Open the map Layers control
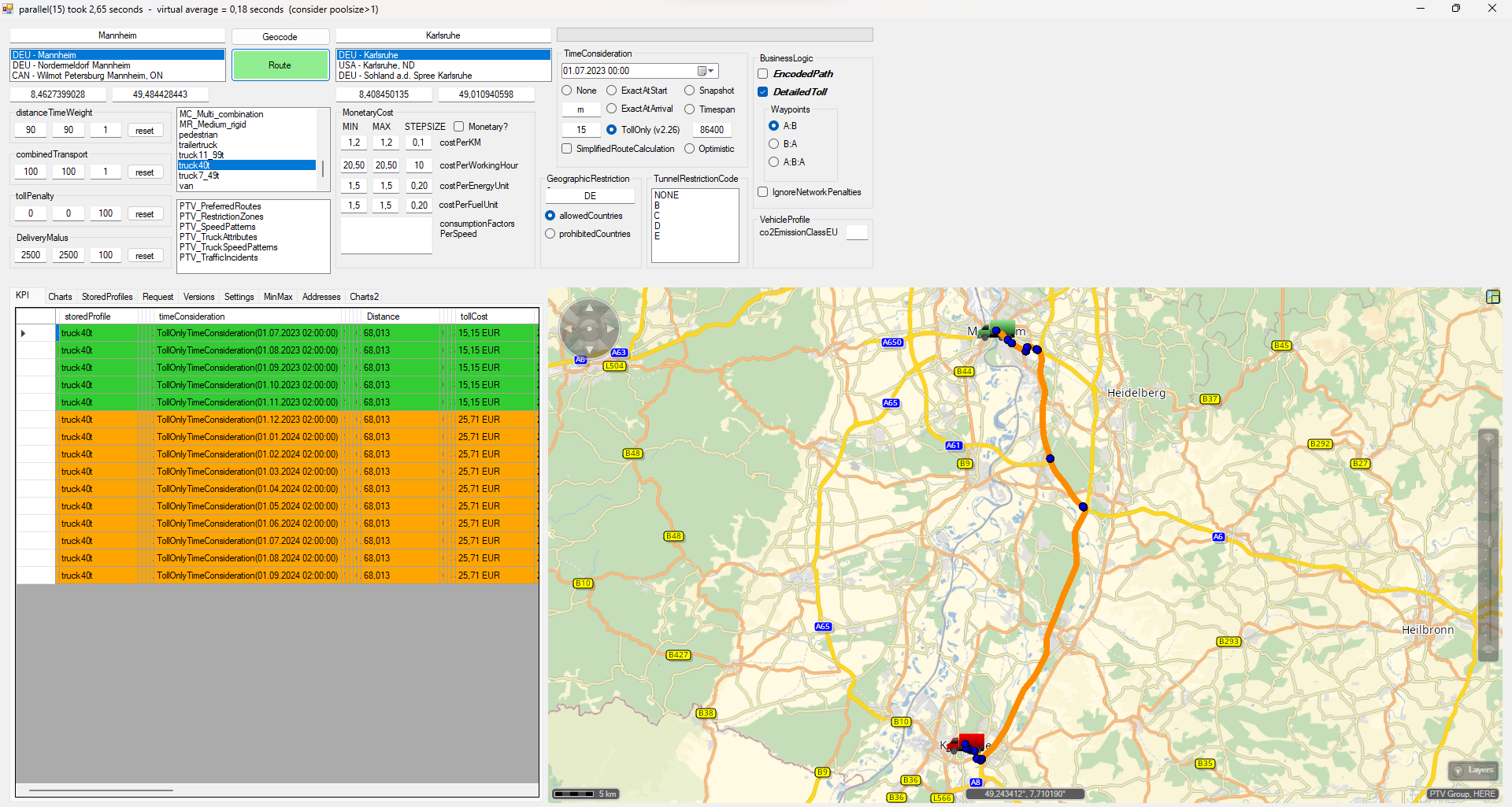Image resolution: width=1512 pixels, height=807 pixels. point(1473,770)
